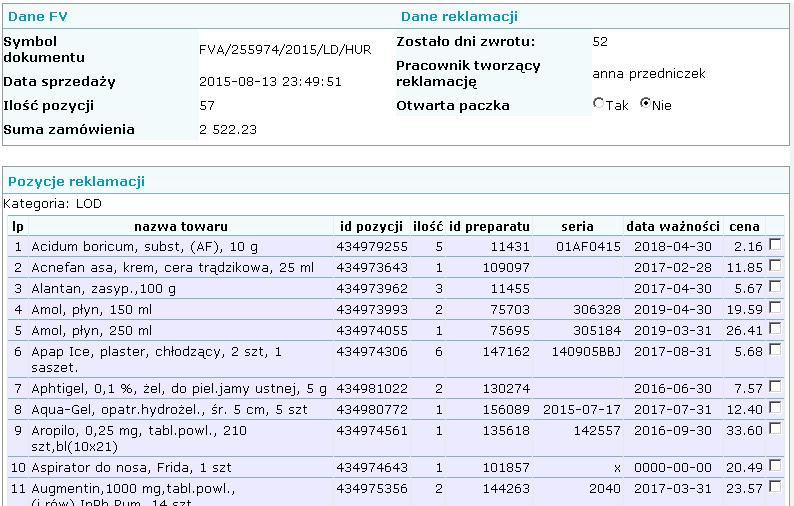Click 'Ilość pozycji' value 57
Viewport: 794px width, 506px height.
(207, 106)
